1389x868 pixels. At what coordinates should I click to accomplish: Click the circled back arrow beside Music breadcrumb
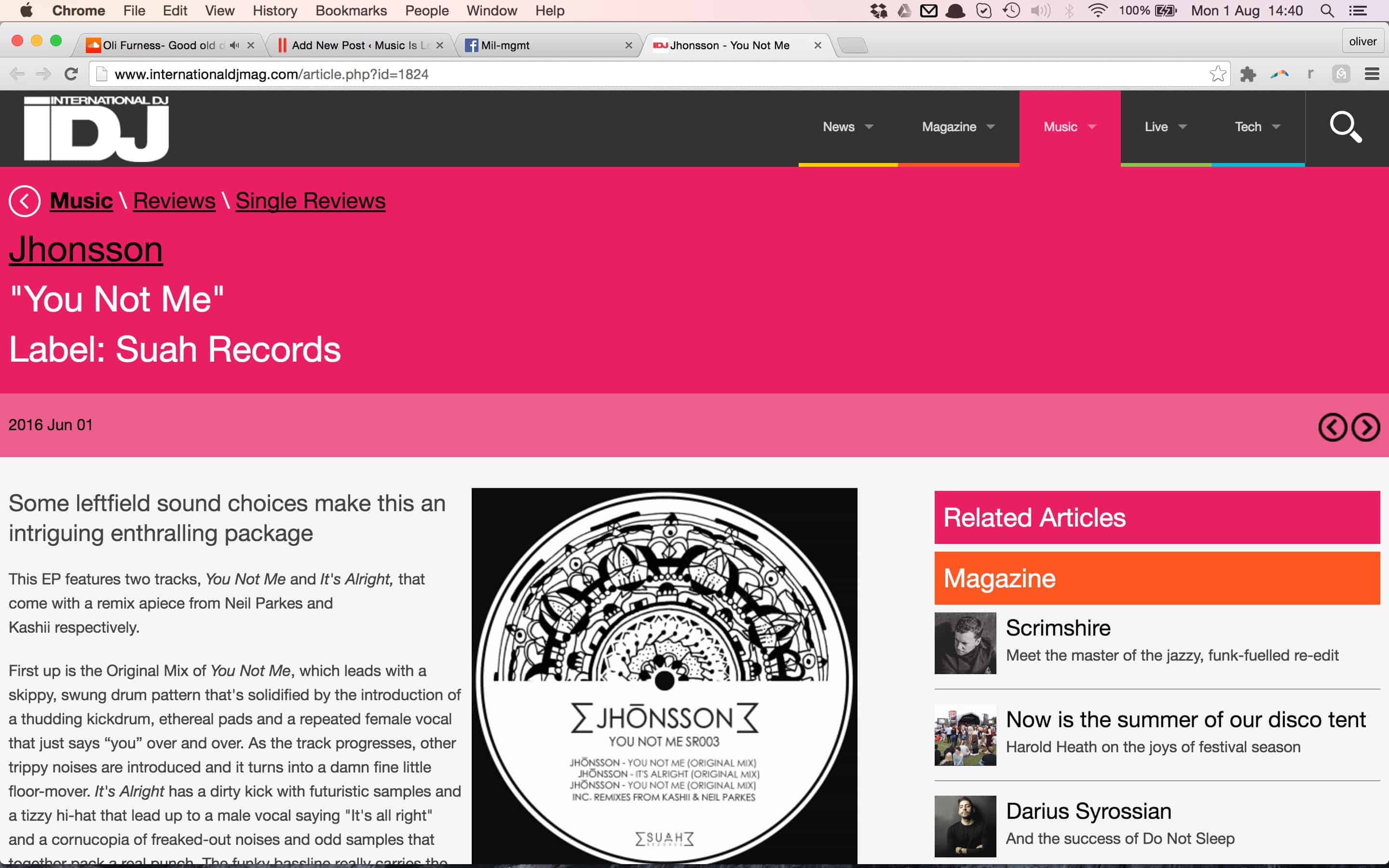click(24, 201)
